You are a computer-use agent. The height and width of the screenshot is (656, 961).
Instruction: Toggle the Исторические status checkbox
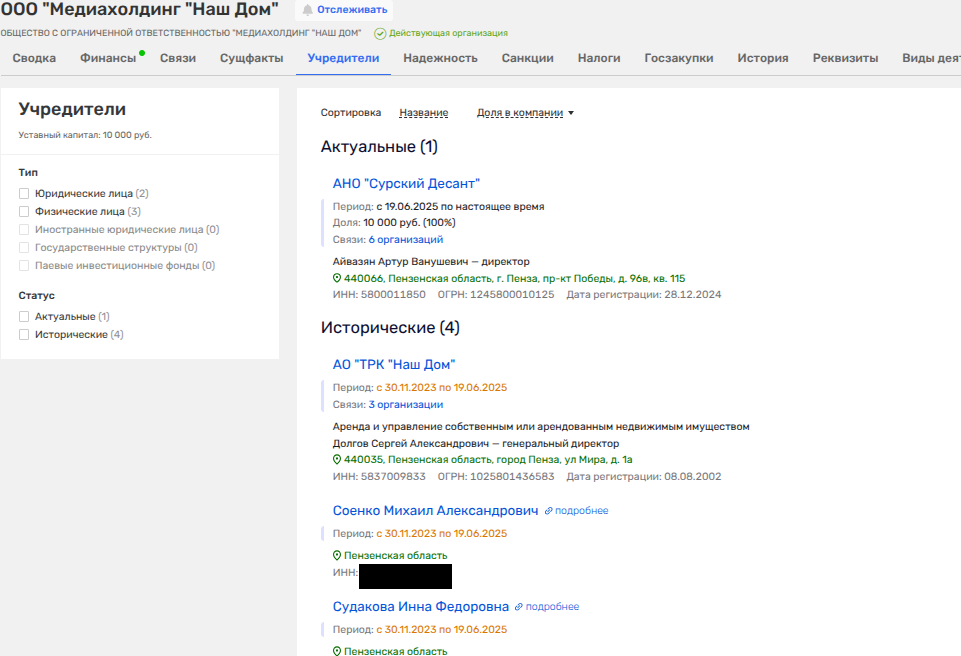click(24, 334)
